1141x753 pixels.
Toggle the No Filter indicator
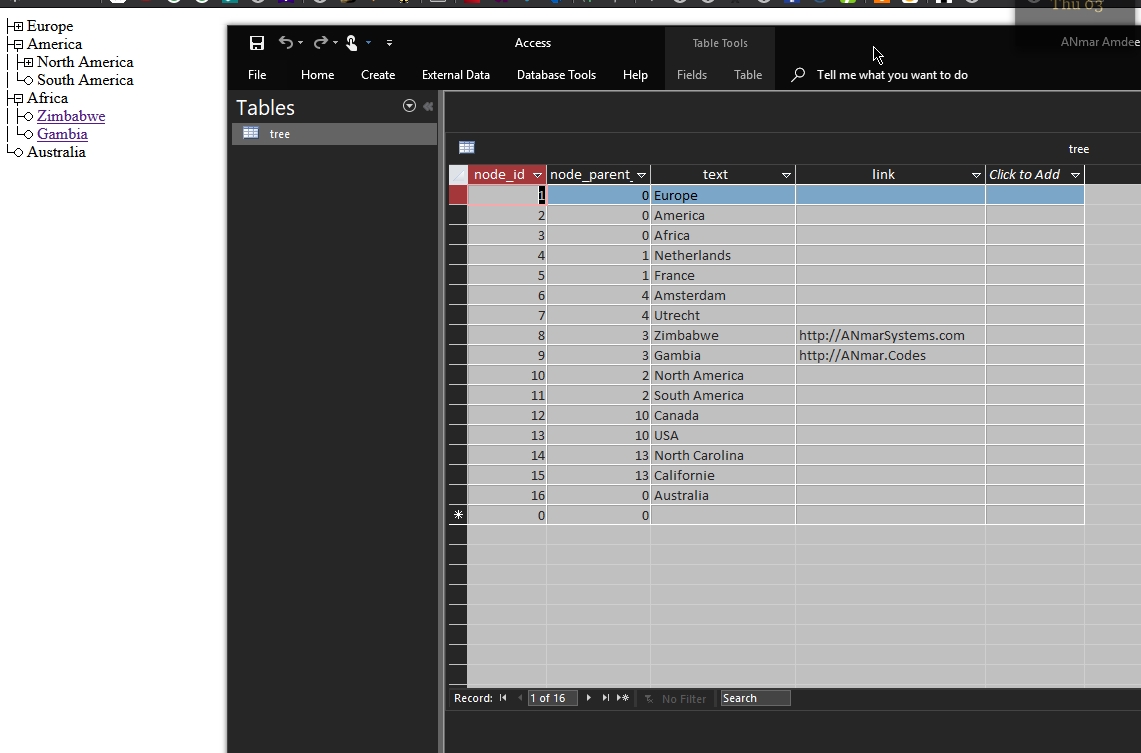tap(676, 698)
